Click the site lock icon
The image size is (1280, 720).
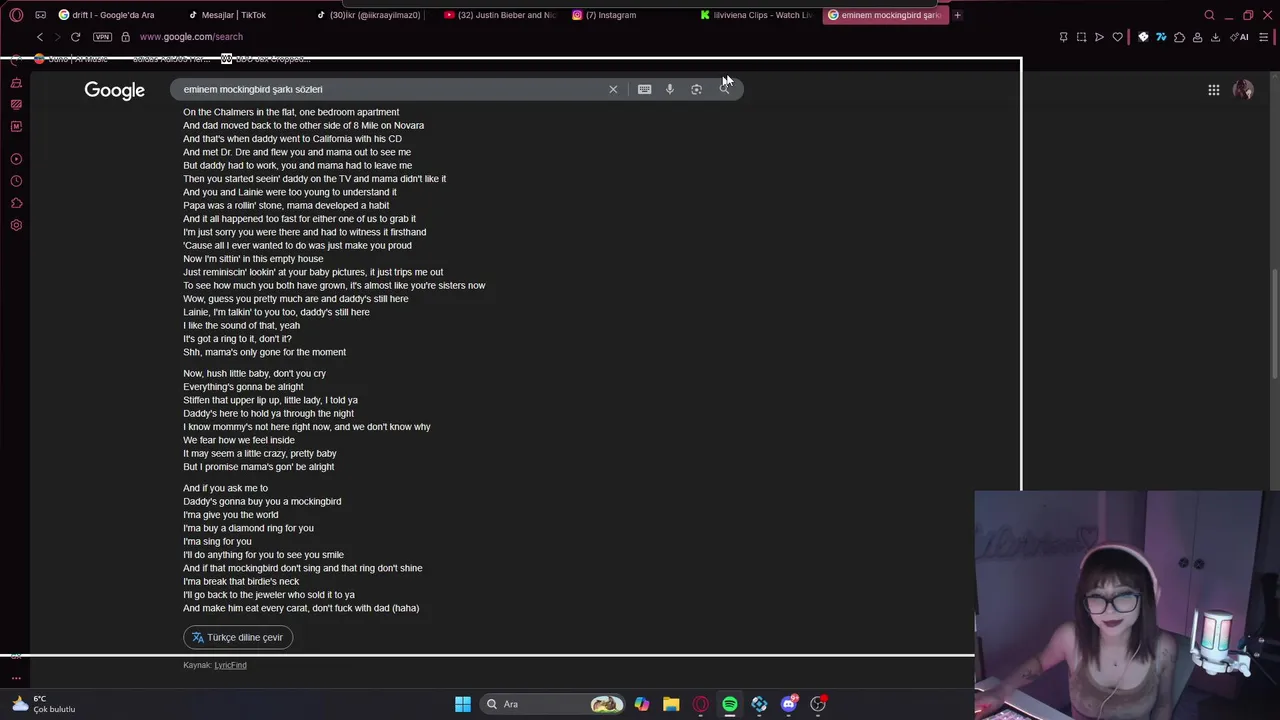pos(125,37)
